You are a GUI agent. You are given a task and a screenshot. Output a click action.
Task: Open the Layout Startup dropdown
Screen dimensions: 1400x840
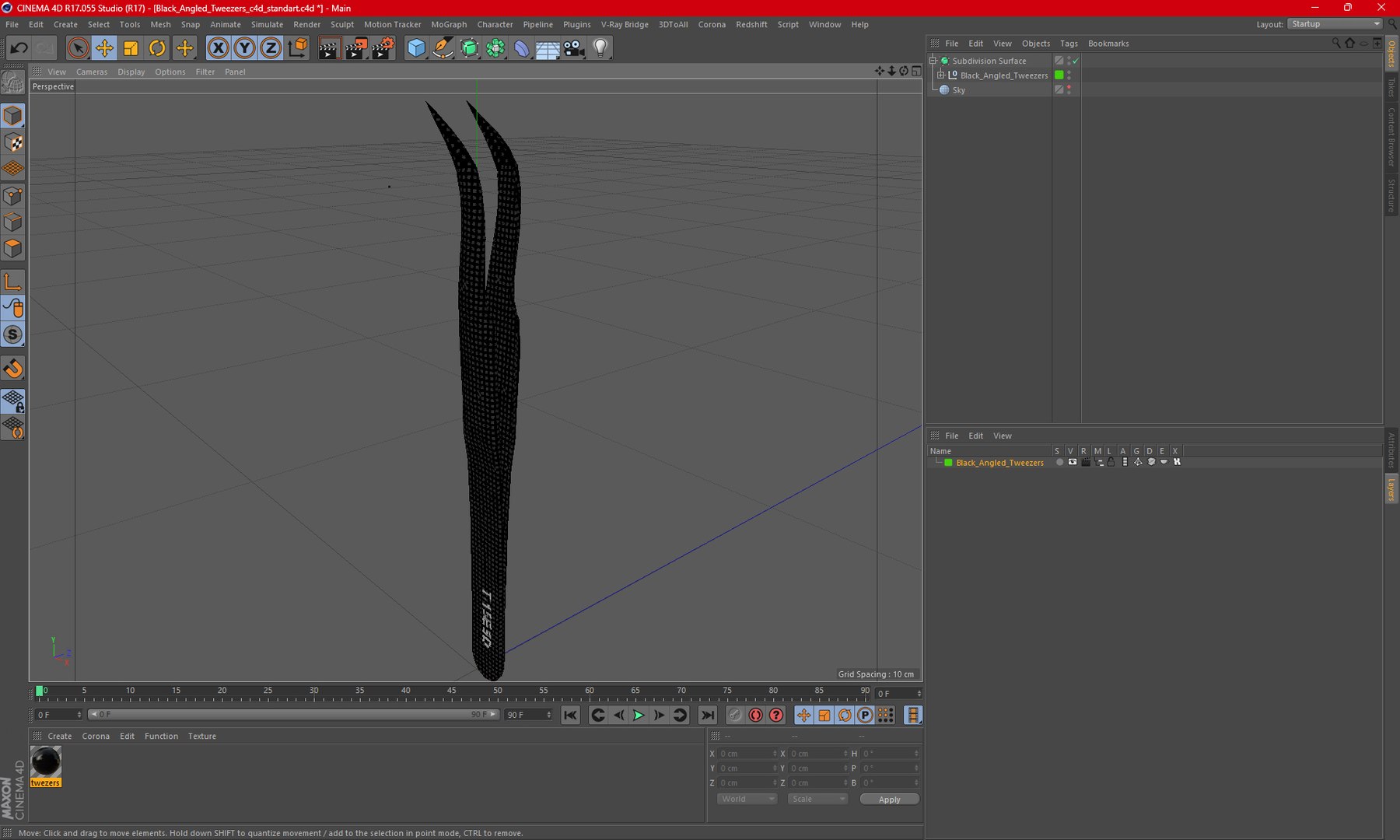[1335, 24]
